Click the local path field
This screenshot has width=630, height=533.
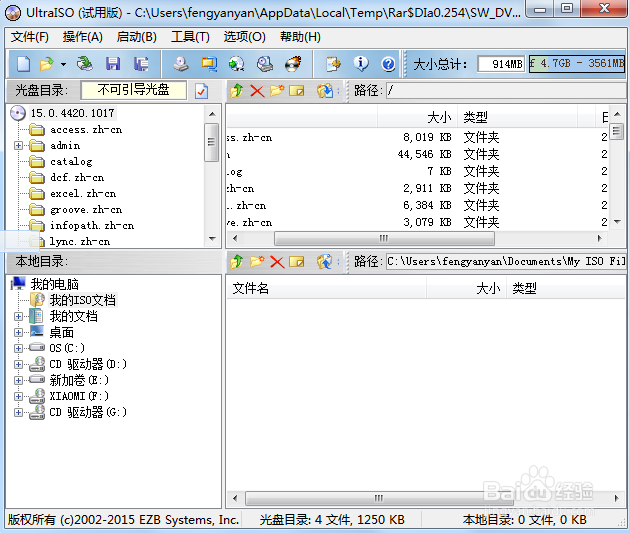click(506, 261)
